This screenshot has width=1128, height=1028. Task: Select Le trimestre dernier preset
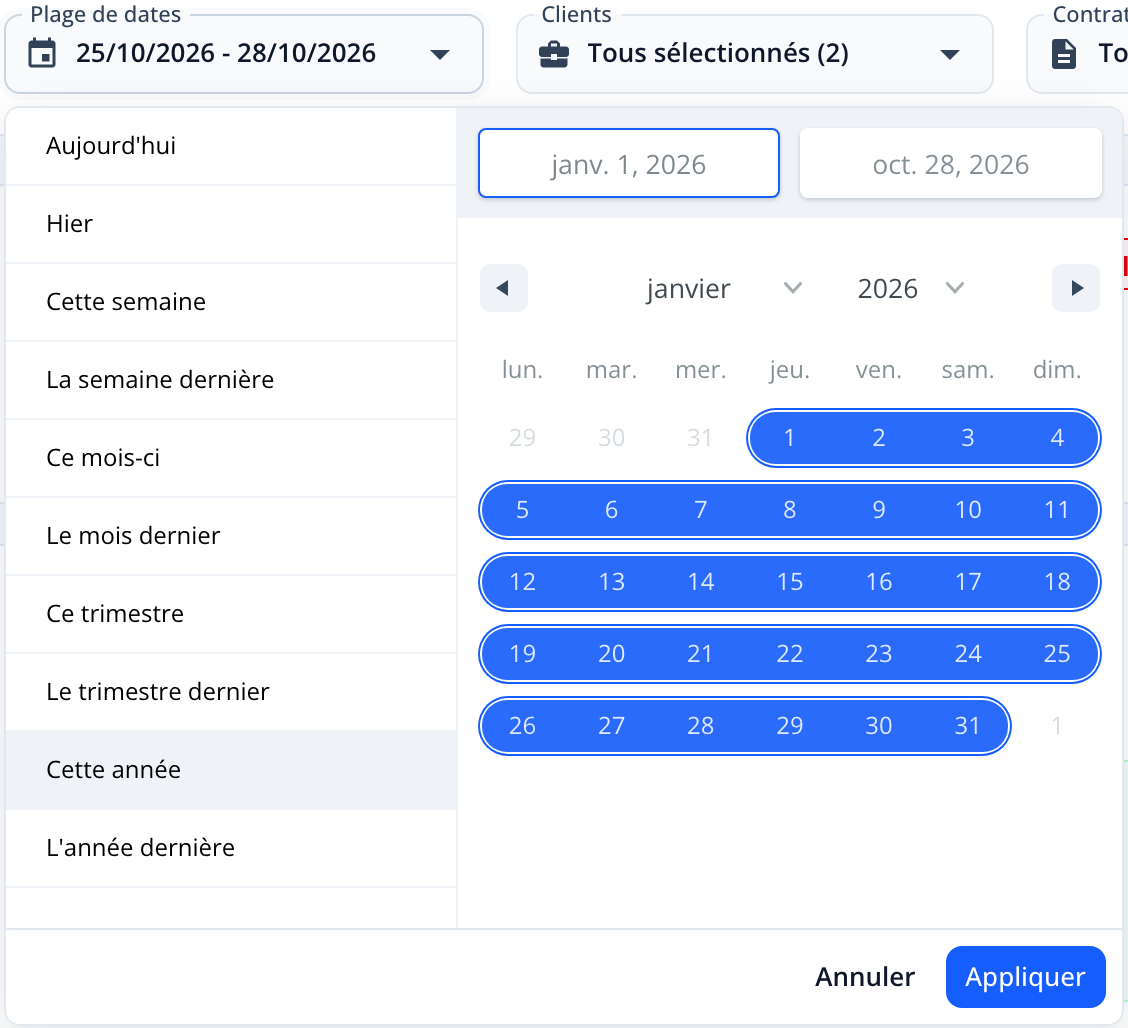click(231, 692)
